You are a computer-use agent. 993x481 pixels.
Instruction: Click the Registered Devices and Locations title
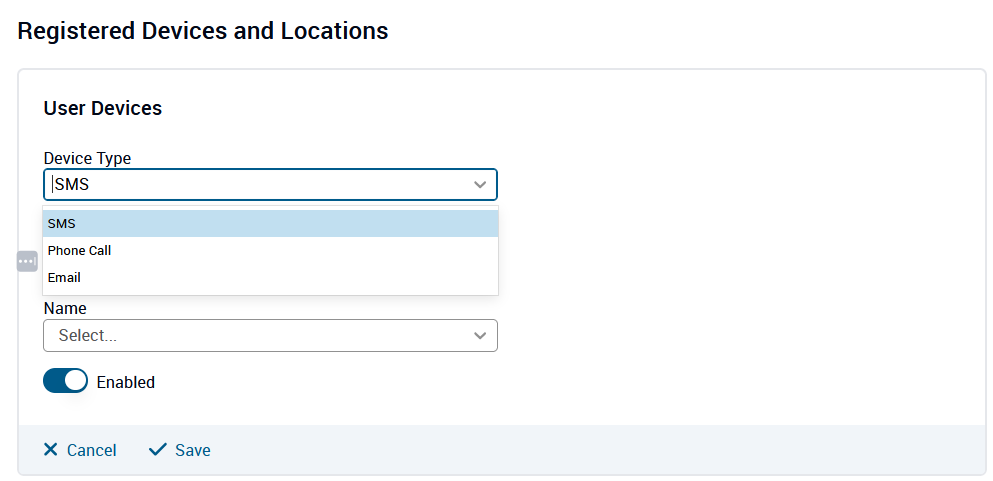(203, 31)
